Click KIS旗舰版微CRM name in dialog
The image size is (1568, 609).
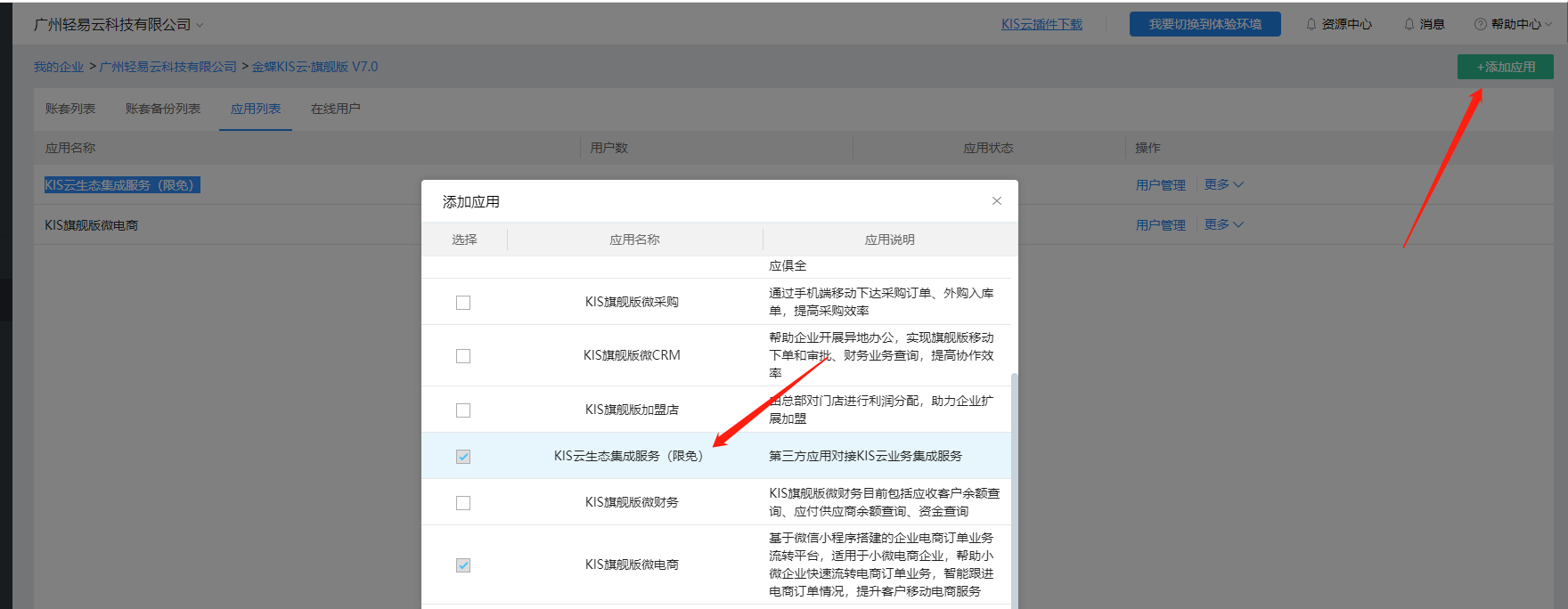click(x=632, y=355)
